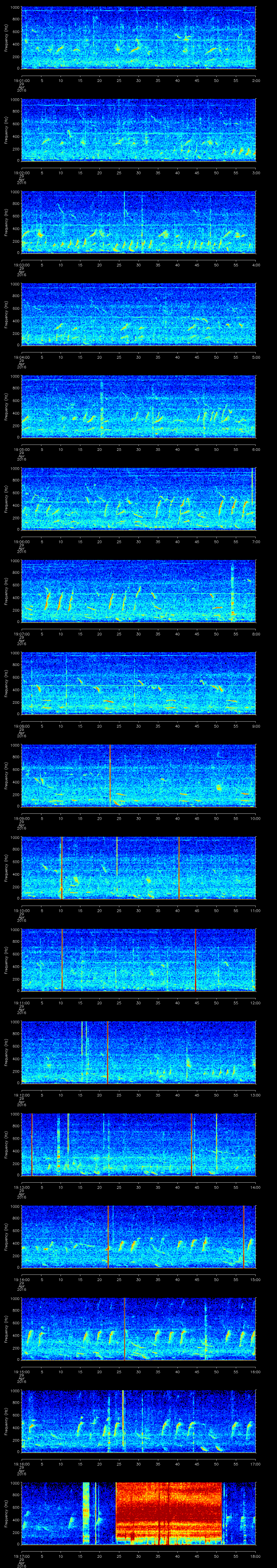Click the 19:04:00 time axis label
The width and height of the screenshot is (277, 1568).
click(21, 357)
